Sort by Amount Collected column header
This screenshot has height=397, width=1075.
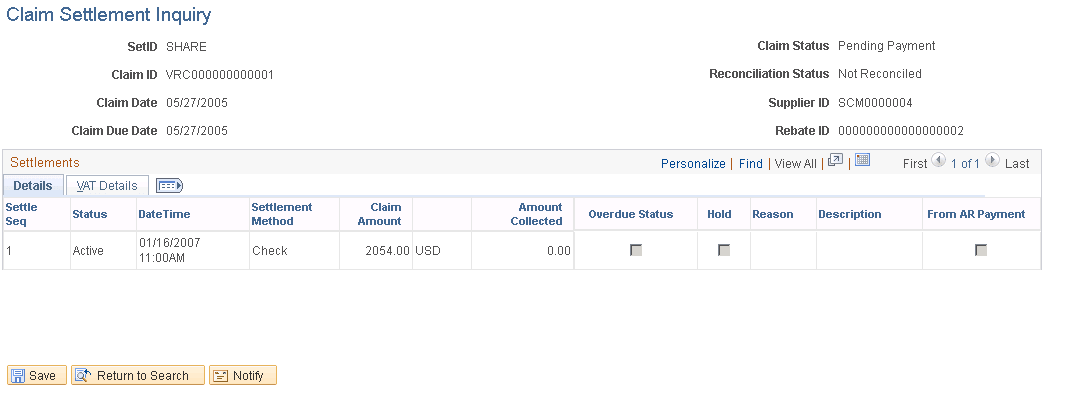coord(536,214)
